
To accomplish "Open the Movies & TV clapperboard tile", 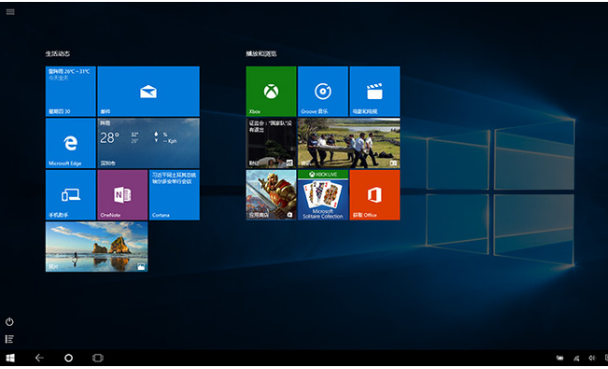I will [375, 91].
